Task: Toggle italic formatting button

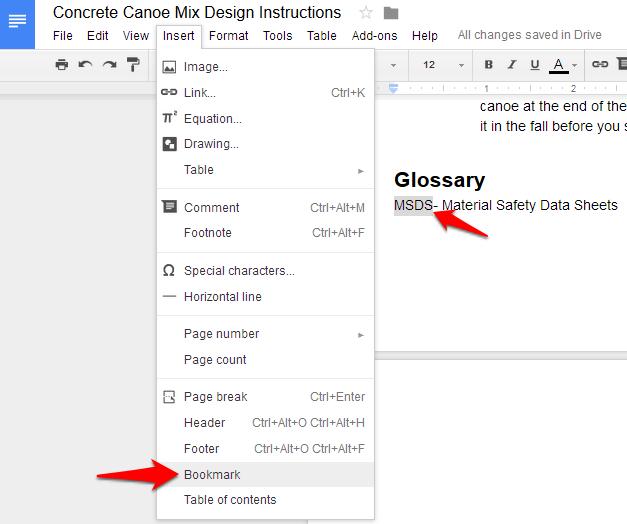Action: 511,64
